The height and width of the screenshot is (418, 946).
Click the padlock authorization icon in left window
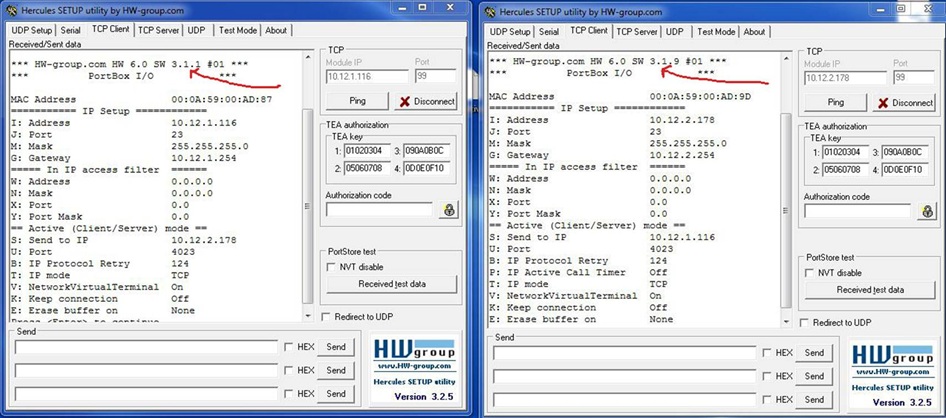(449, 210)
